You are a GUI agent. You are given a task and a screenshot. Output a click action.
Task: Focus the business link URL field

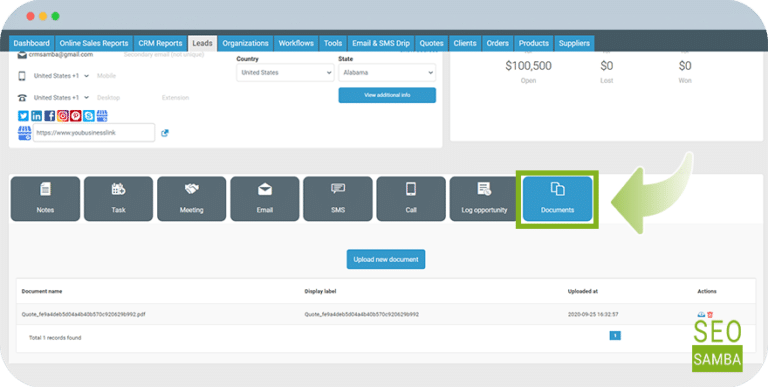pos(94,133)
